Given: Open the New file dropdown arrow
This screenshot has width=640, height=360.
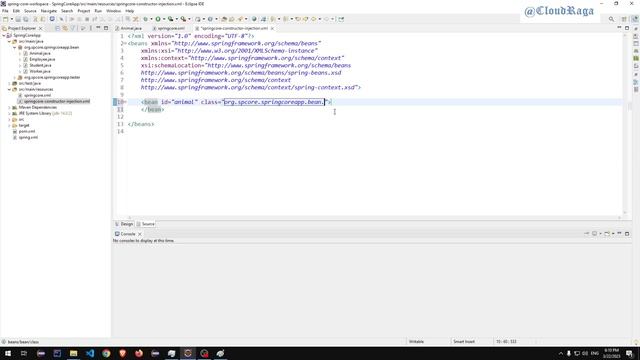Looking at the screenshot, I should point(11,19).
